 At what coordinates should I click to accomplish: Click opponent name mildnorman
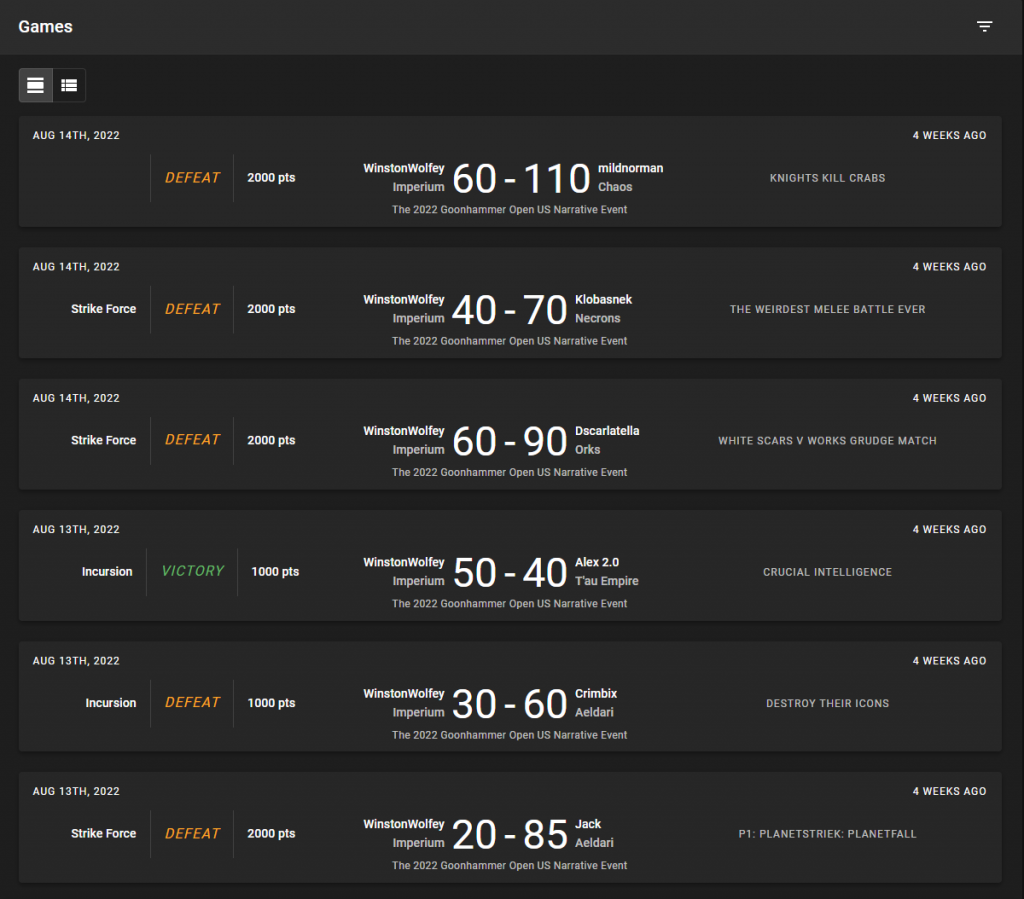630,168
